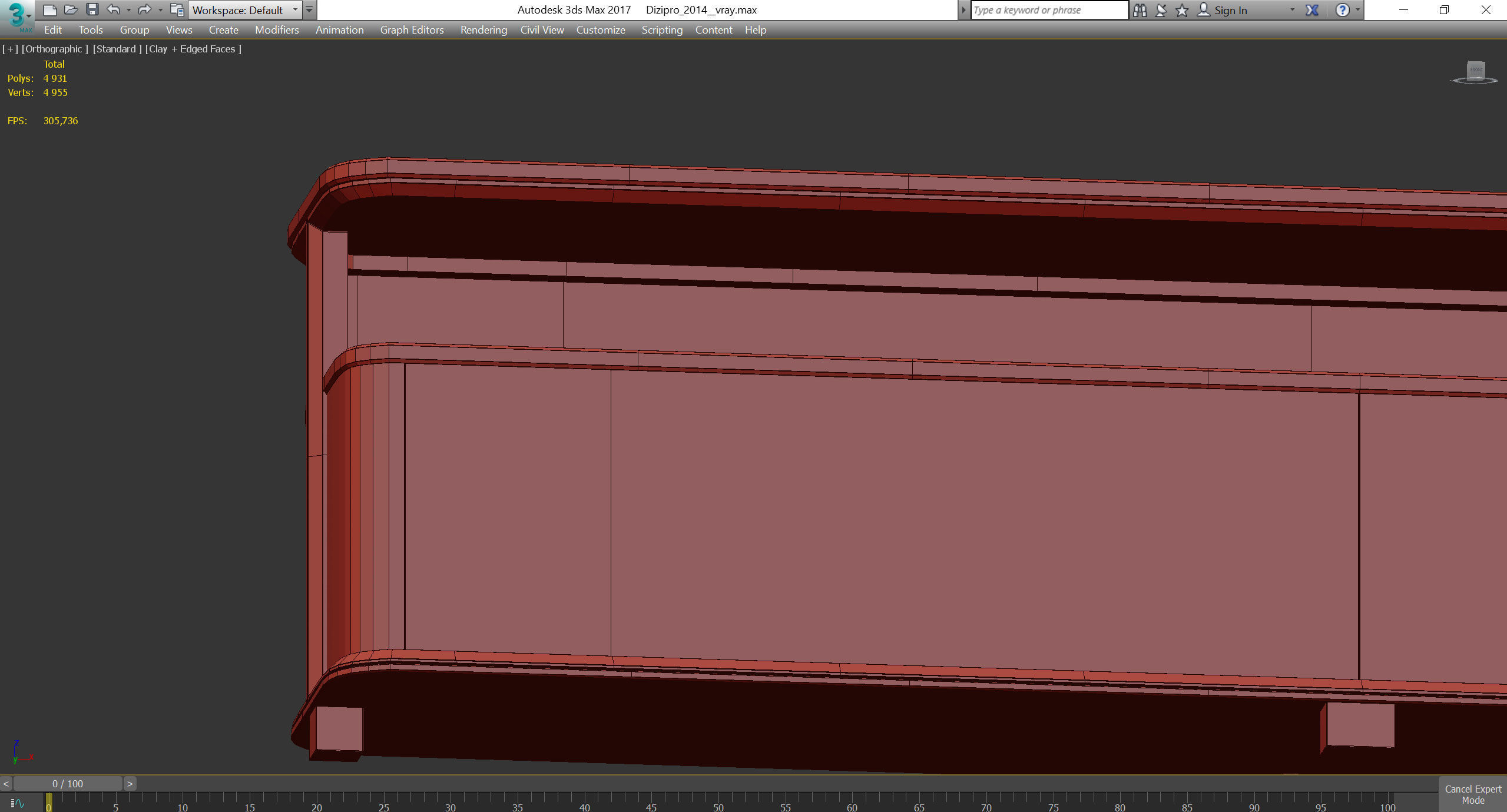Click the Open File folder icon

tap(71, 10)
